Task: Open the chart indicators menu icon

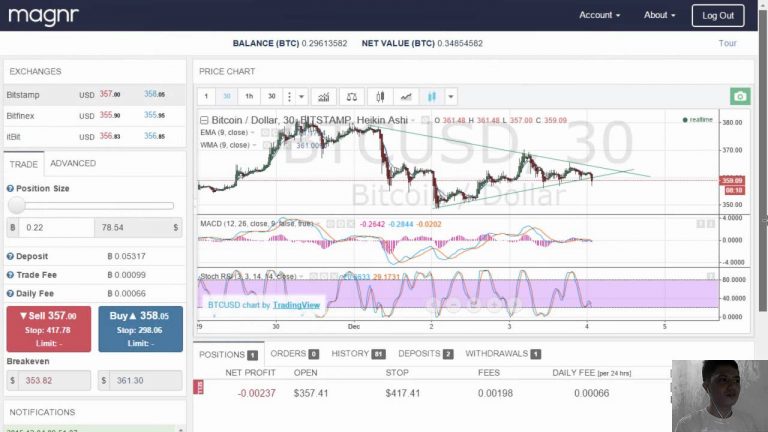Action: pyautogui.click(x=324, y=96)
